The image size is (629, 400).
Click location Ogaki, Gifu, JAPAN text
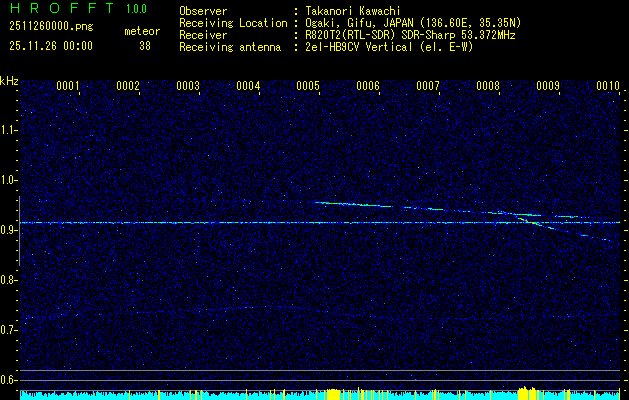coord(413,23)
